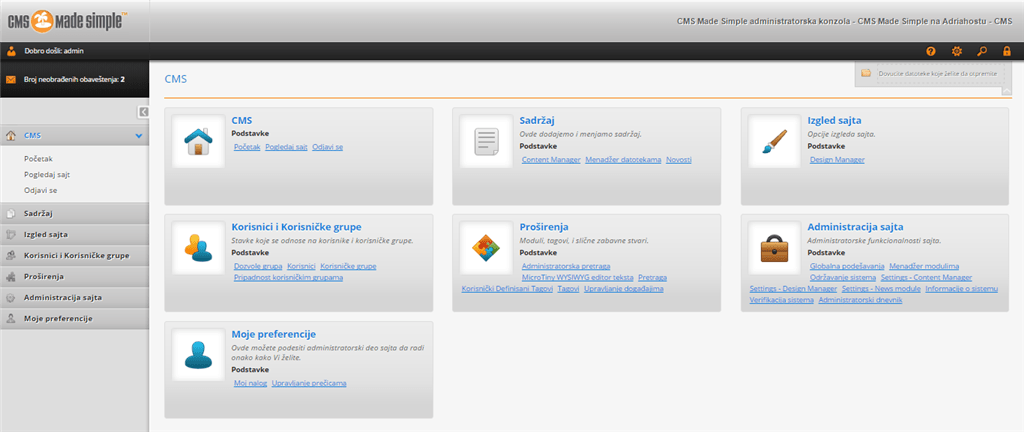This screenshot has height=432, width=1024.
Task: Click the padlock logout icon
Action: (1006, 51)
